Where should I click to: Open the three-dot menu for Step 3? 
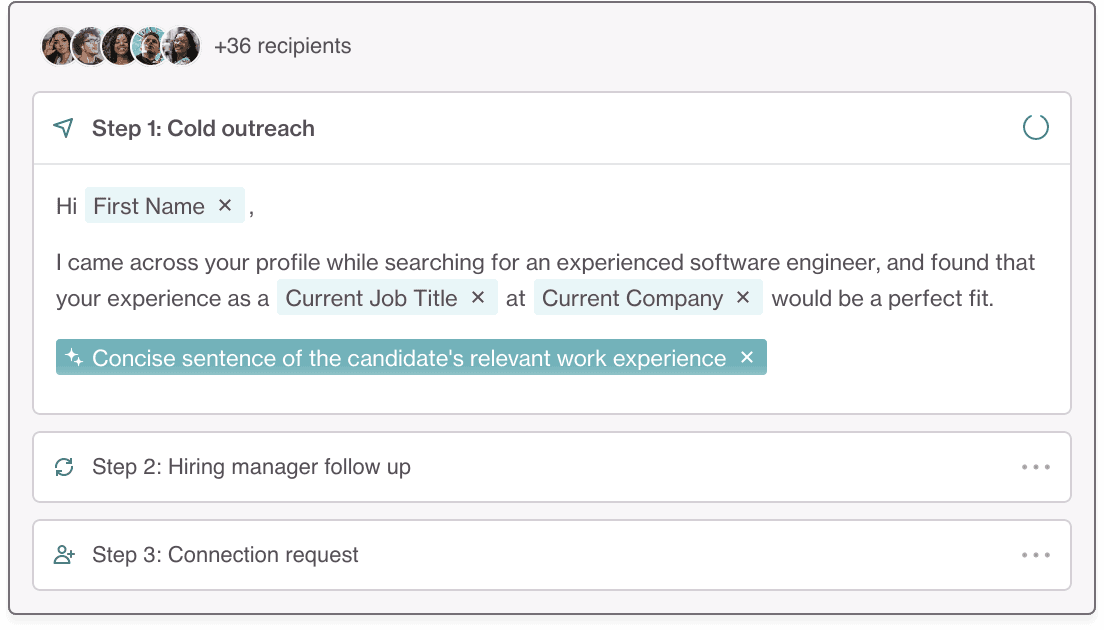pyautogui.click(x=1035, y=555)
